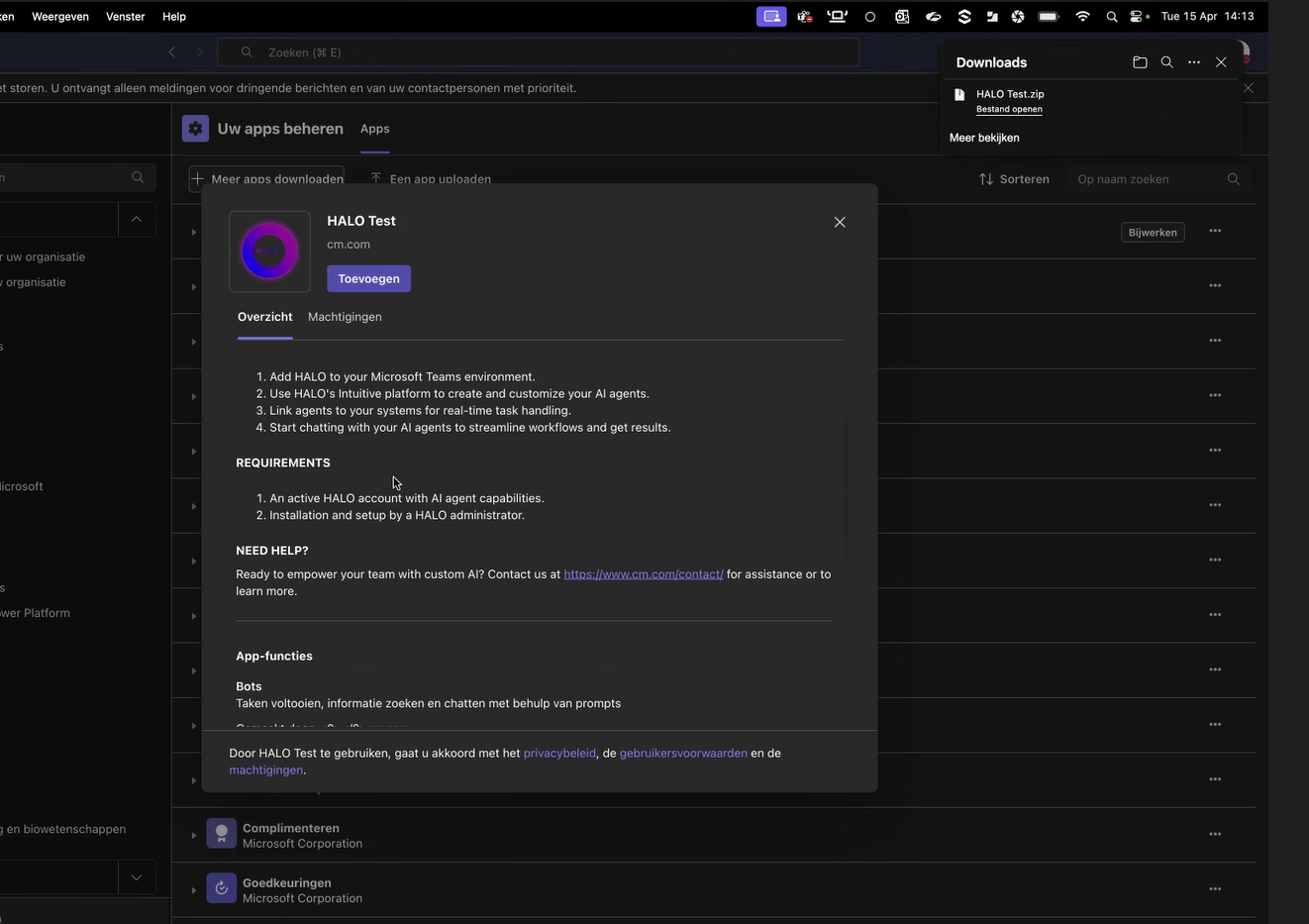
Task: Open the Wi-Fi menu bar icon
Action: click(x=1082, y=16)
